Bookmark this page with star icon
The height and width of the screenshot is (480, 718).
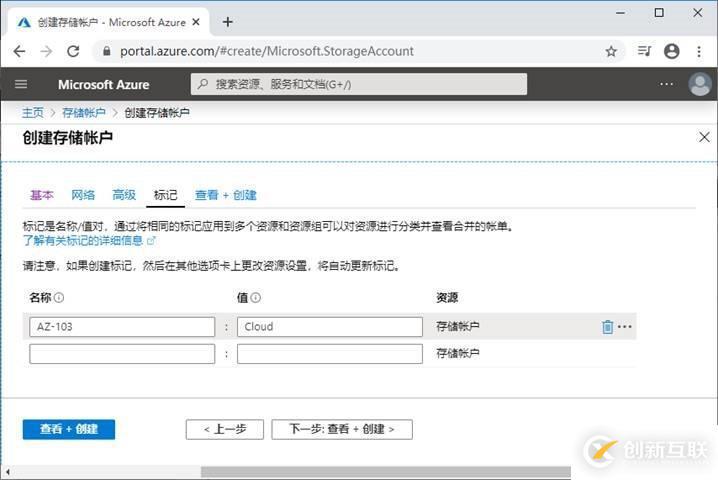(611, 51)
